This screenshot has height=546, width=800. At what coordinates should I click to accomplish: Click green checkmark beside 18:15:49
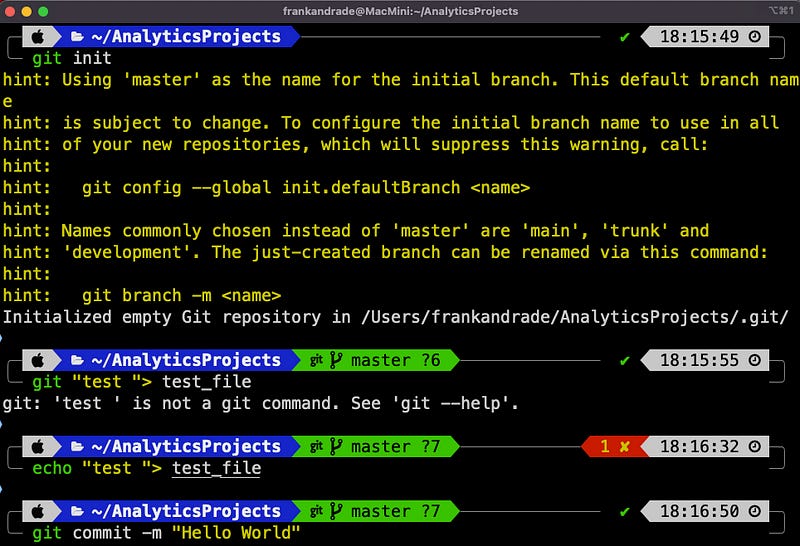(x=624, y=37)
